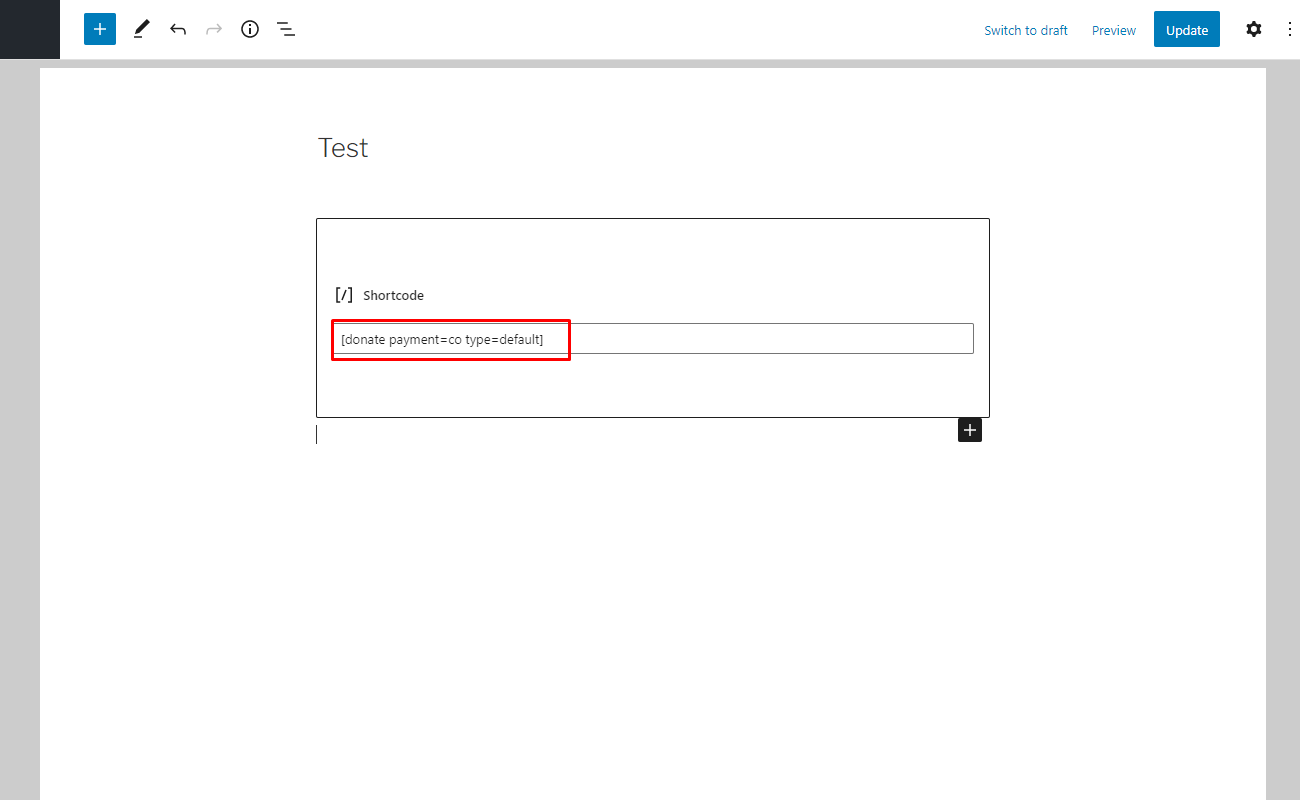Open the three-dot options menu

click(x=1290, y=29)
